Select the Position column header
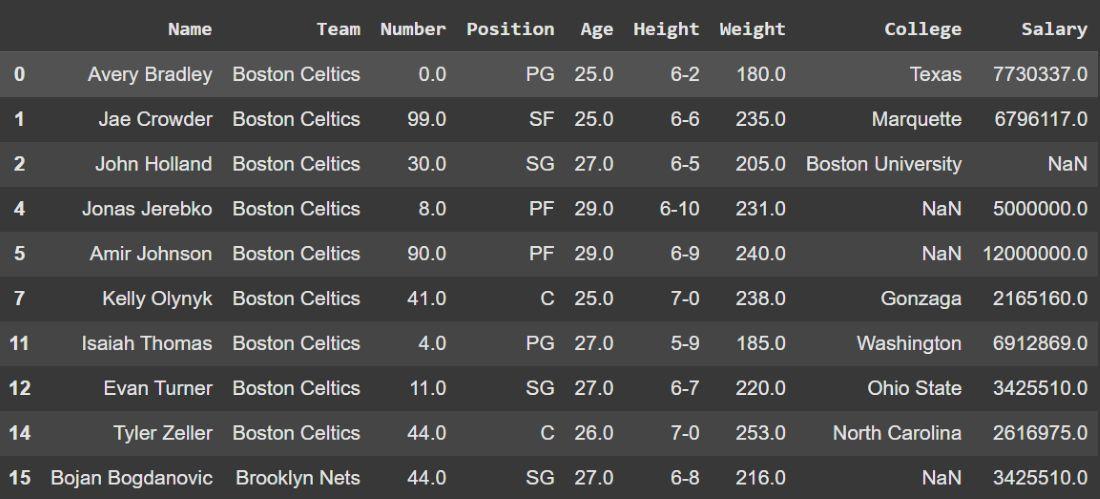The height and width of the screenshot is (499, 1100). coord(510,29)
